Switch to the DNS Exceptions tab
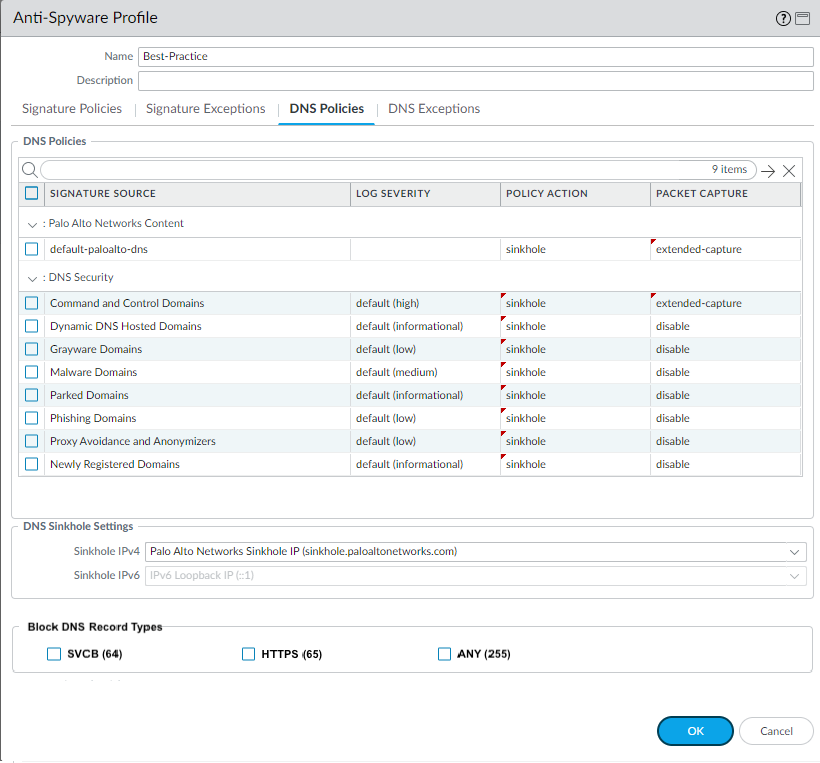The height and width of the screenshot is (763, 820). [434, 109]
